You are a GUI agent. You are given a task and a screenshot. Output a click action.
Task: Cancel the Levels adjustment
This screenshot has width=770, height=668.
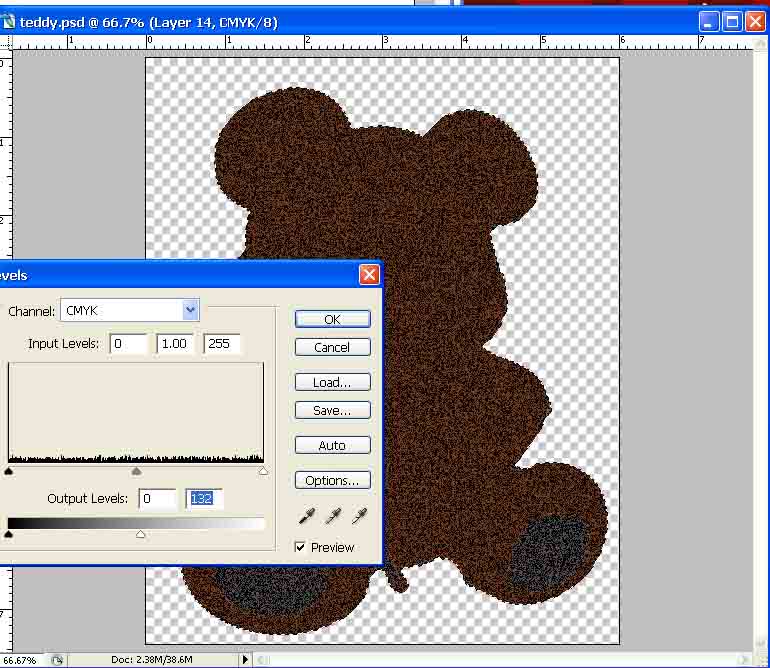click(x=332, y=347)
